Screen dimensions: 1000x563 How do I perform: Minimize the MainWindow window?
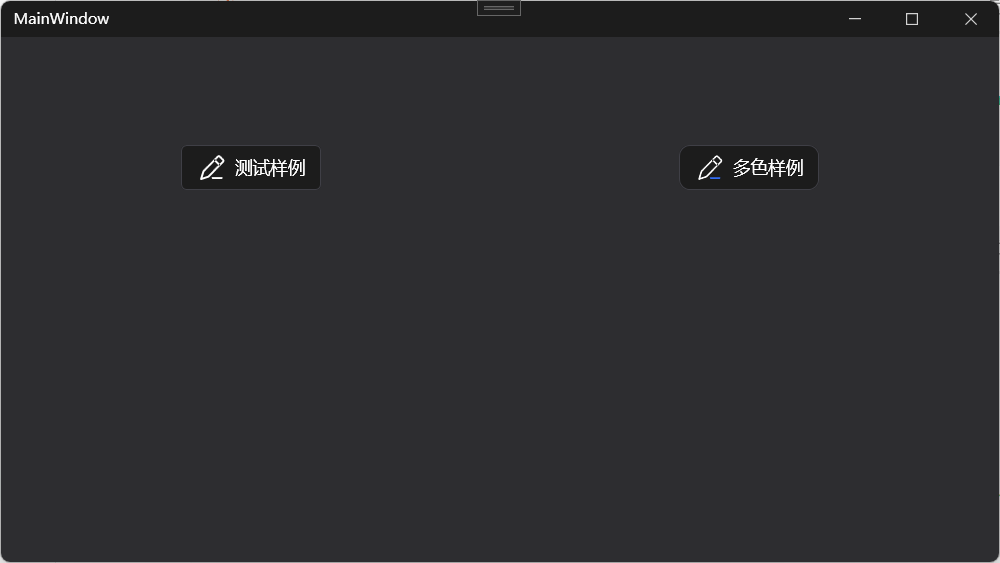point(855,18)
